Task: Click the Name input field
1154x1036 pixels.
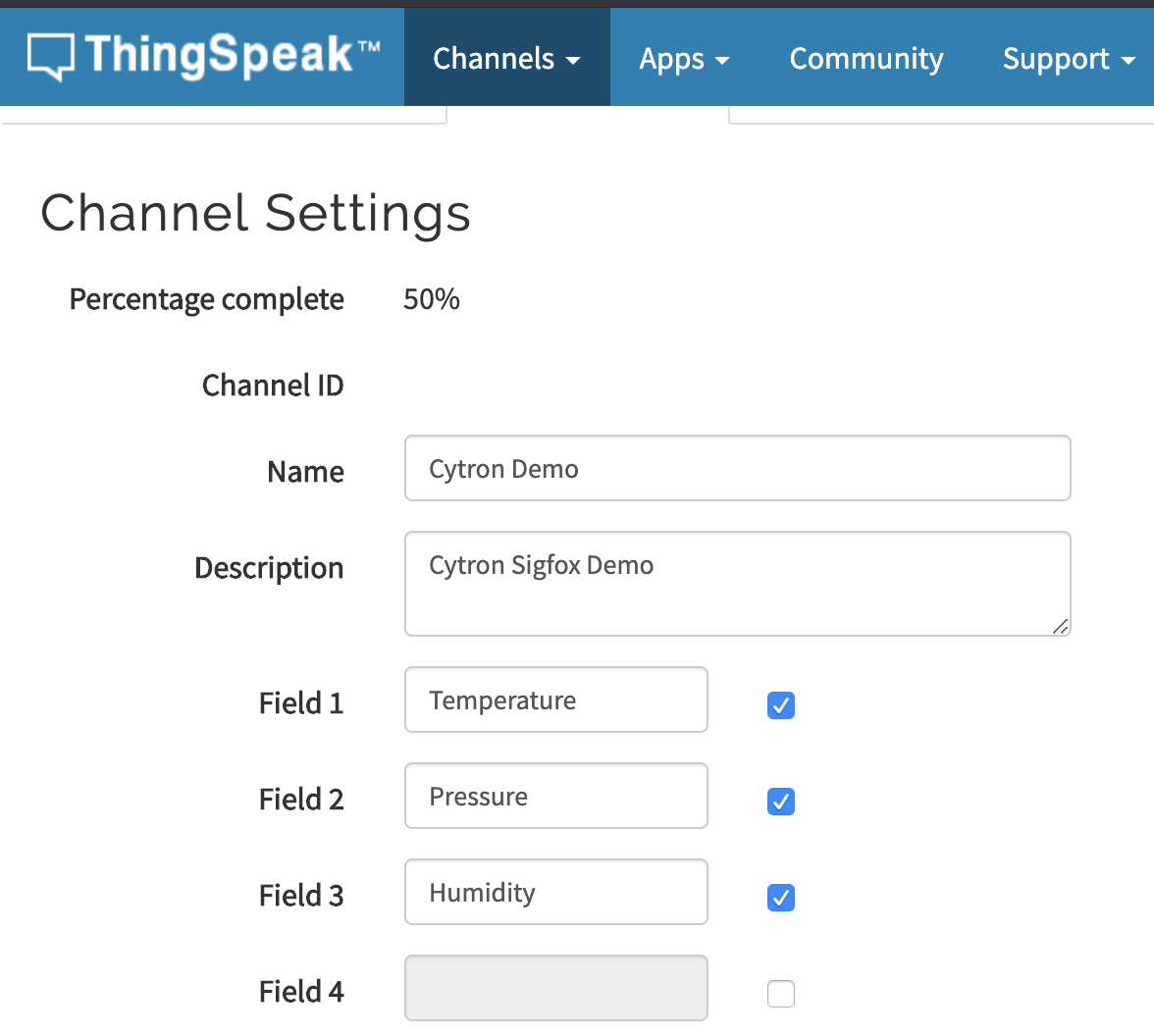Action: (x=738, y=468)
